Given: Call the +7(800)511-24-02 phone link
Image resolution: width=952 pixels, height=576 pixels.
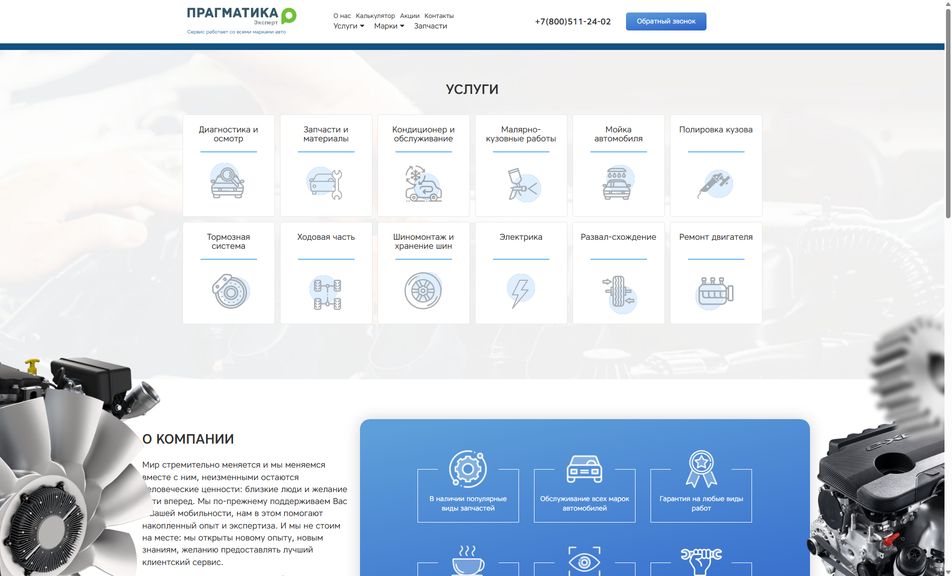Looking at the screenshot, I should (573, 21).
